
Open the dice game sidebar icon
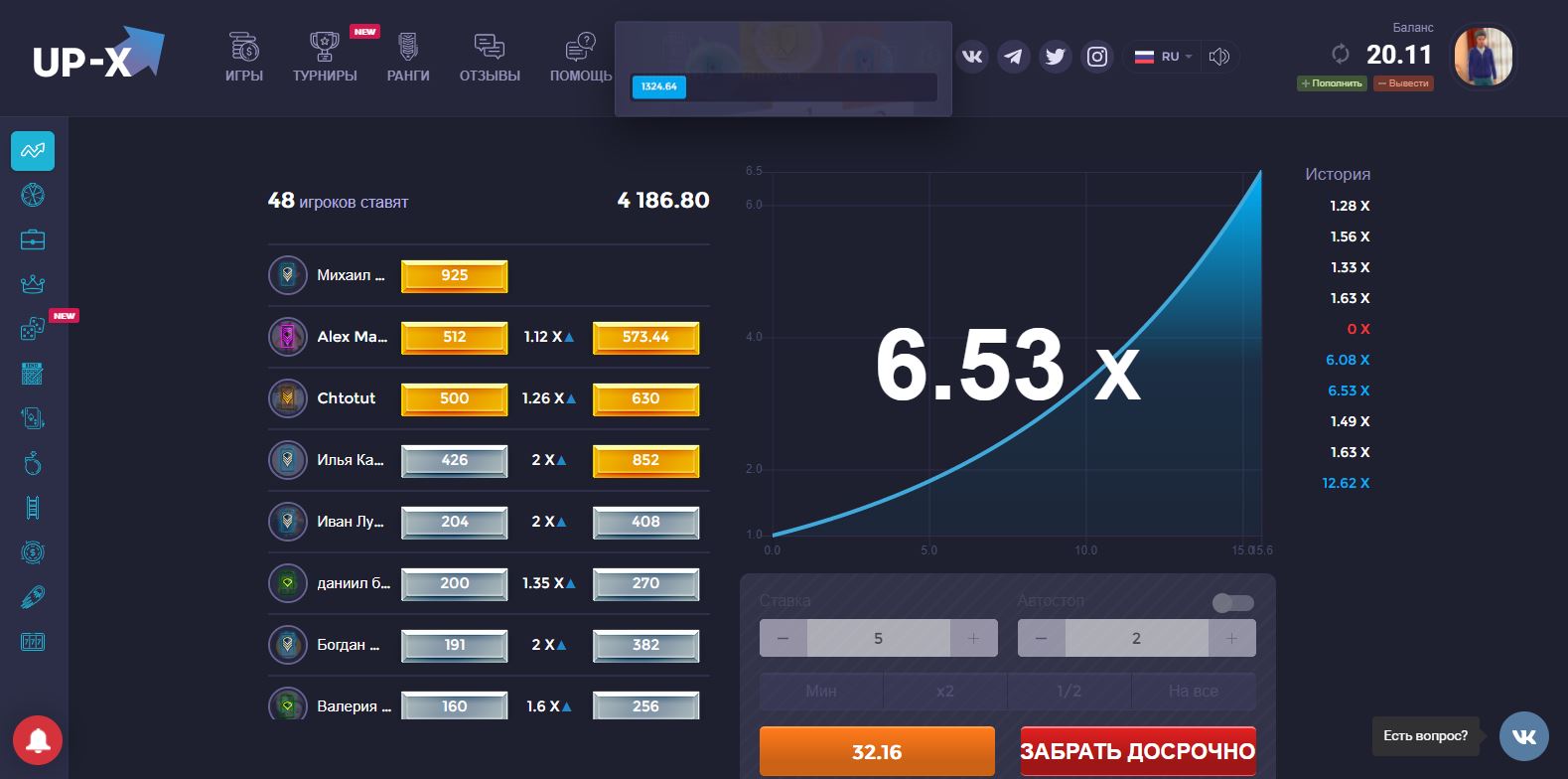coord(33,329)
